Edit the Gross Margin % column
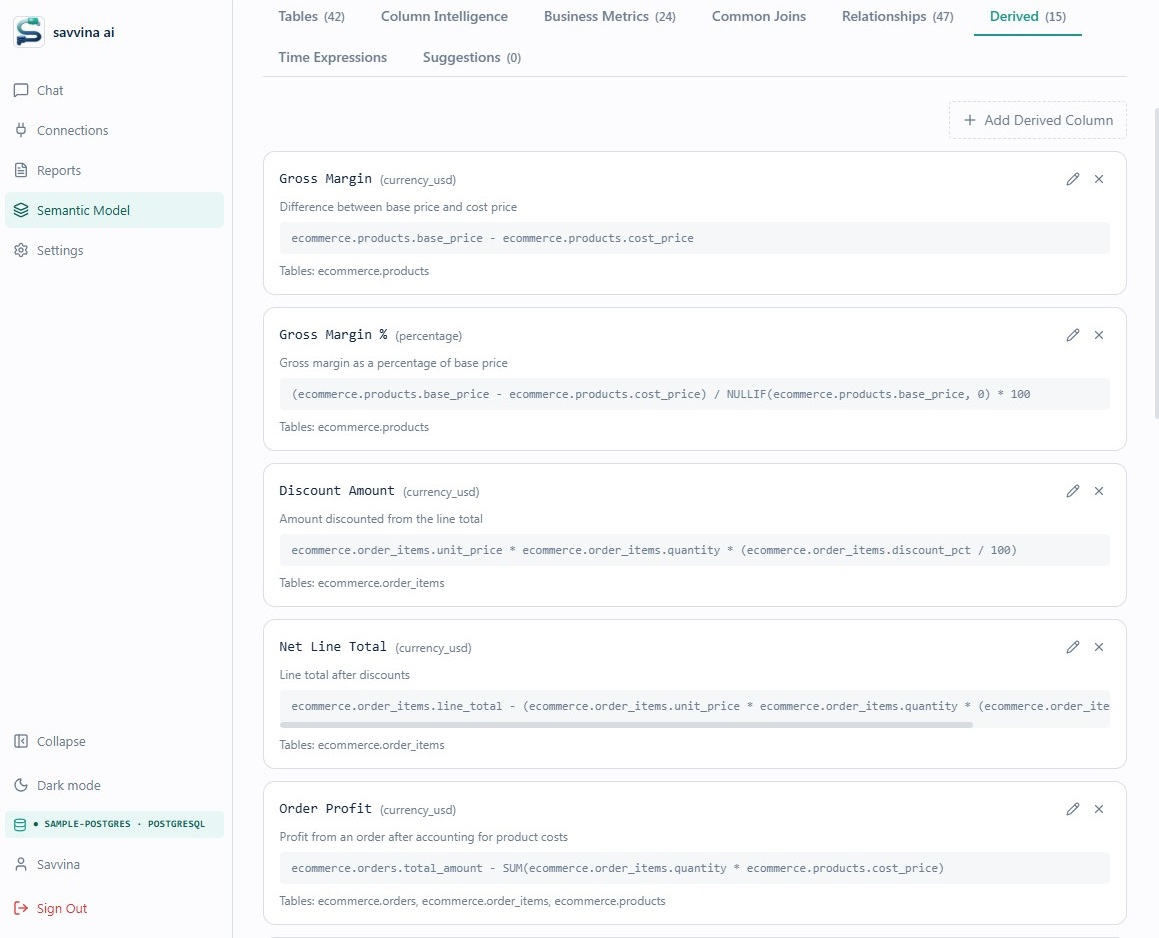This screenshot has height=938, width=1159. 1073,335
